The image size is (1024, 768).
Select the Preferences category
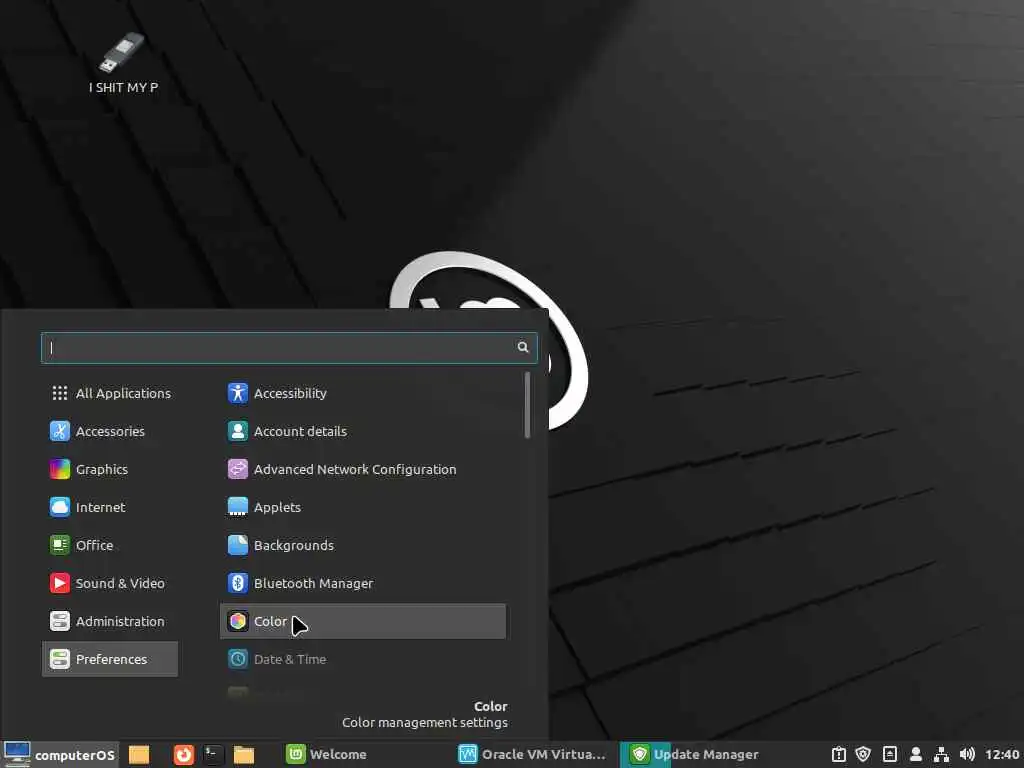[110, 659]
